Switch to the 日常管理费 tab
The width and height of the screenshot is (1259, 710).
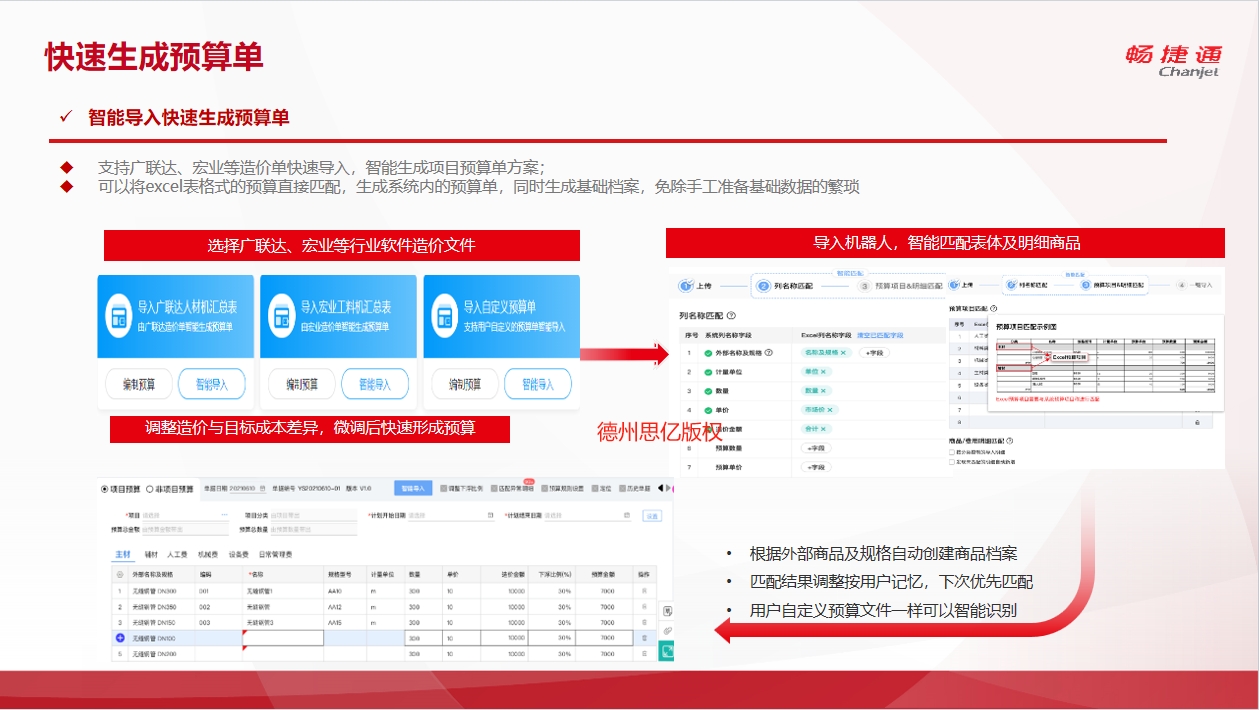274,553
